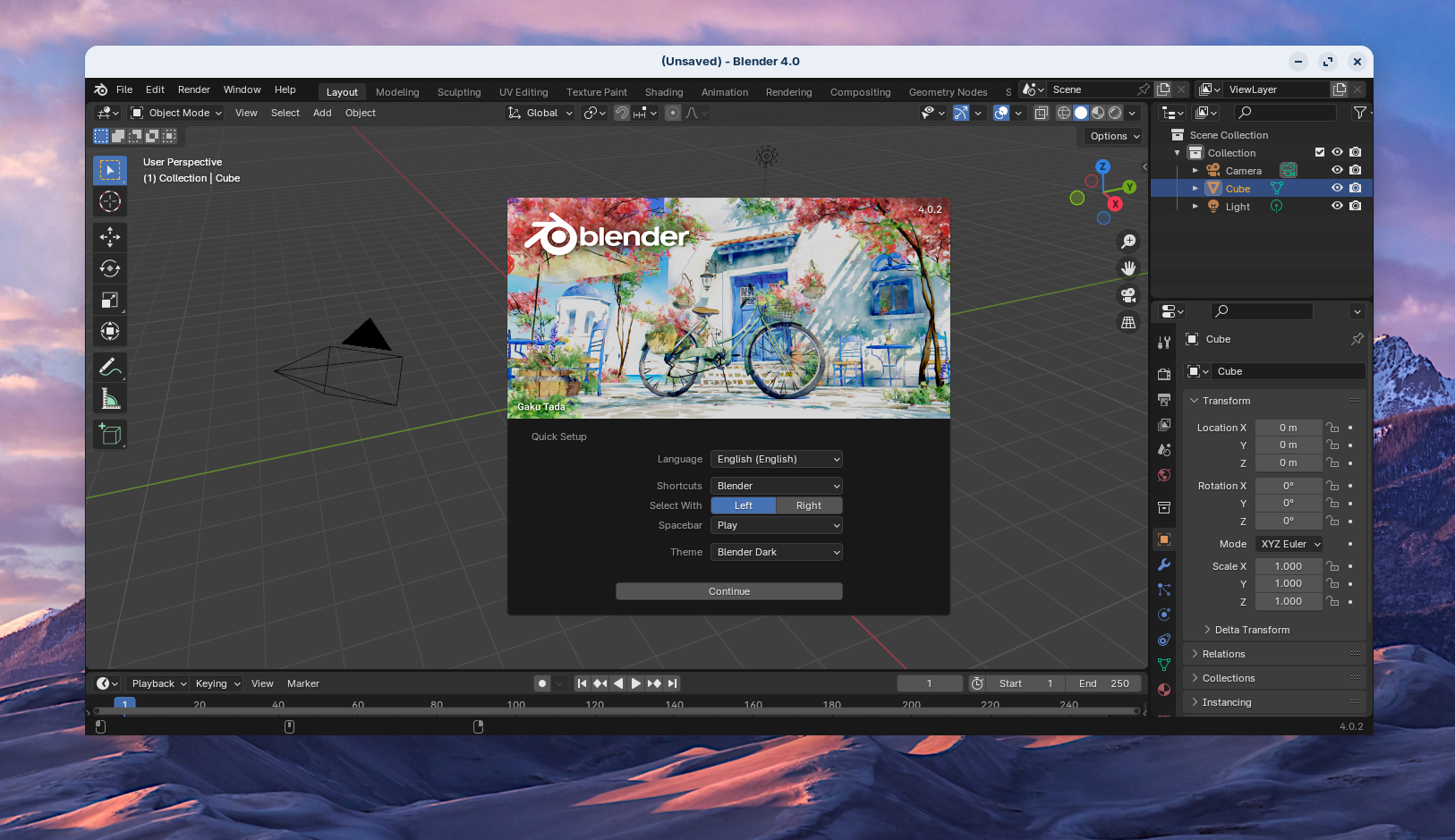Open the Options button in viewport
This screenshot has height=840, width=1455.
tap(1115, 136)
